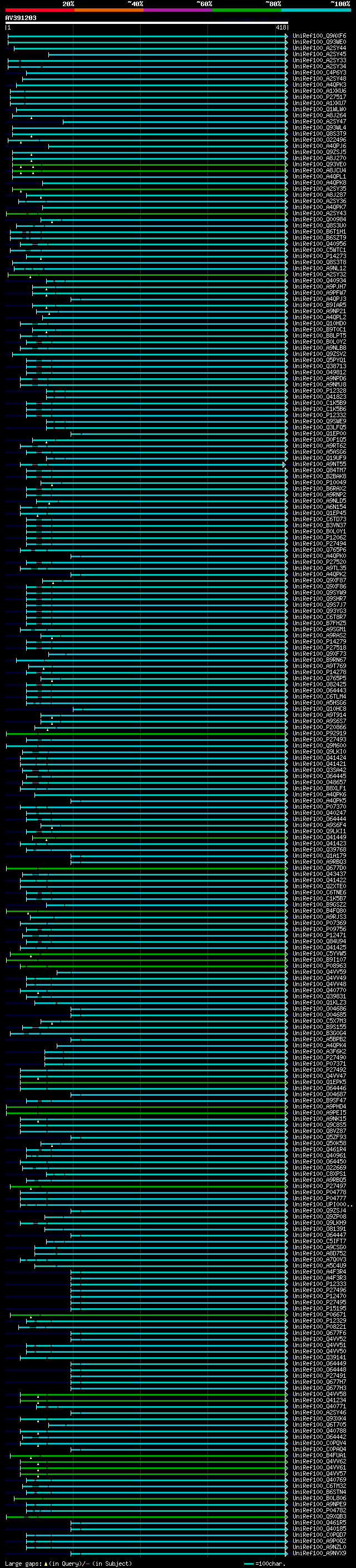
Task: Select the UniRef100_A9NL12 label
Action: (x=319, y=269)
